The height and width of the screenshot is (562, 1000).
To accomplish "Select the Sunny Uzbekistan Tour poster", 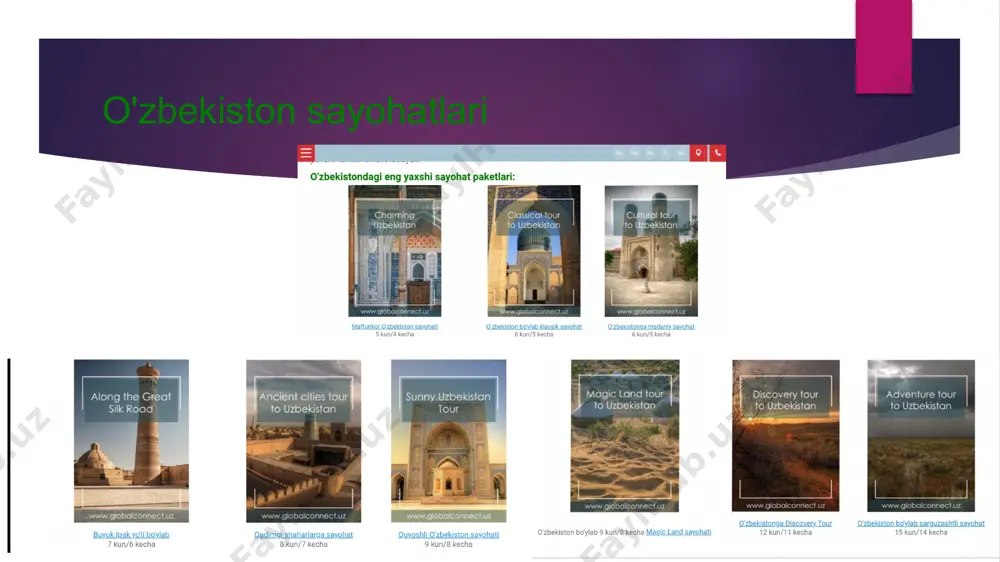I will (x=448, y=441).
